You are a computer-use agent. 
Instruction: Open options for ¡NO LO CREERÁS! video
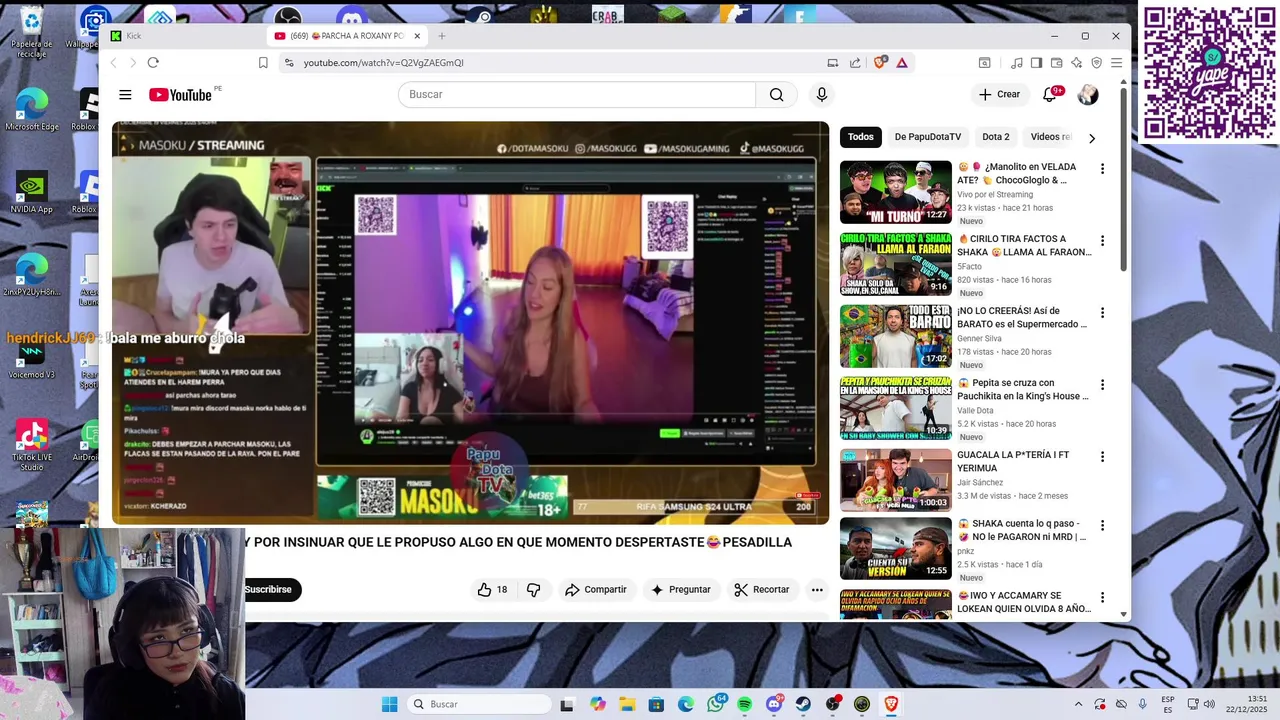1103,313
